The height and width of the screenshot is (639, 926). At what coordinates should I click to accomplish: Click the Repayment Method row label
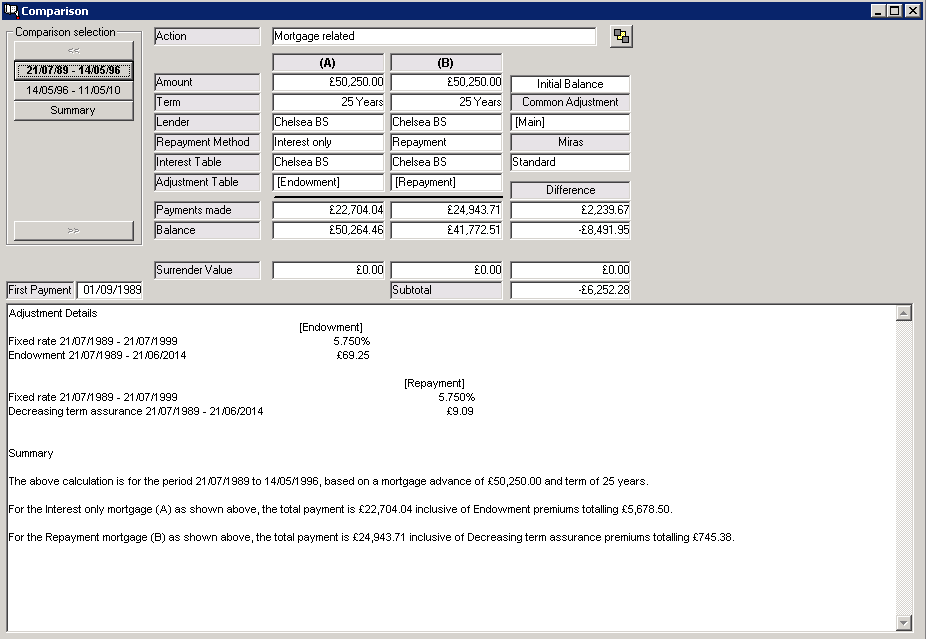click(x=207, y=142)
